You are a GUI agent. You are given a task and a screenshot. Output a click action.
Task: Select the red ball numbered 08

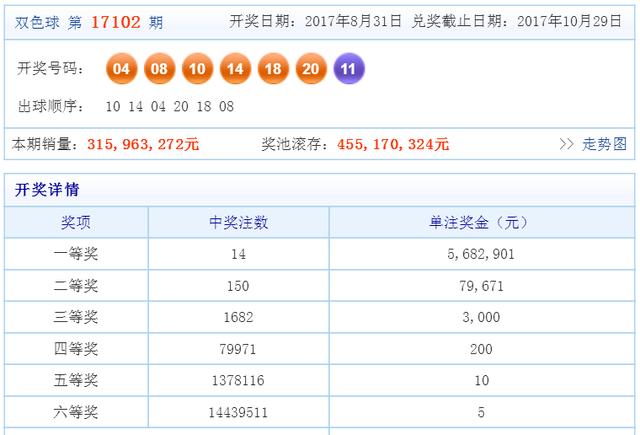pyautogui.click(x=160, y=69)
